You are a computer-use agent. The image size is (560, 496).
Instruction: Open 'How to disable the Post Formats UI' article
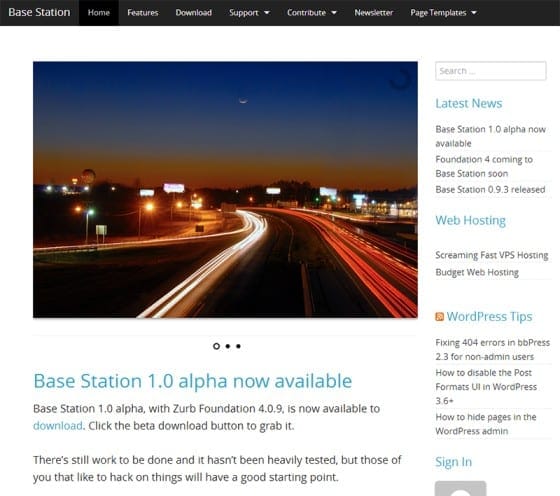coord(486,387)
